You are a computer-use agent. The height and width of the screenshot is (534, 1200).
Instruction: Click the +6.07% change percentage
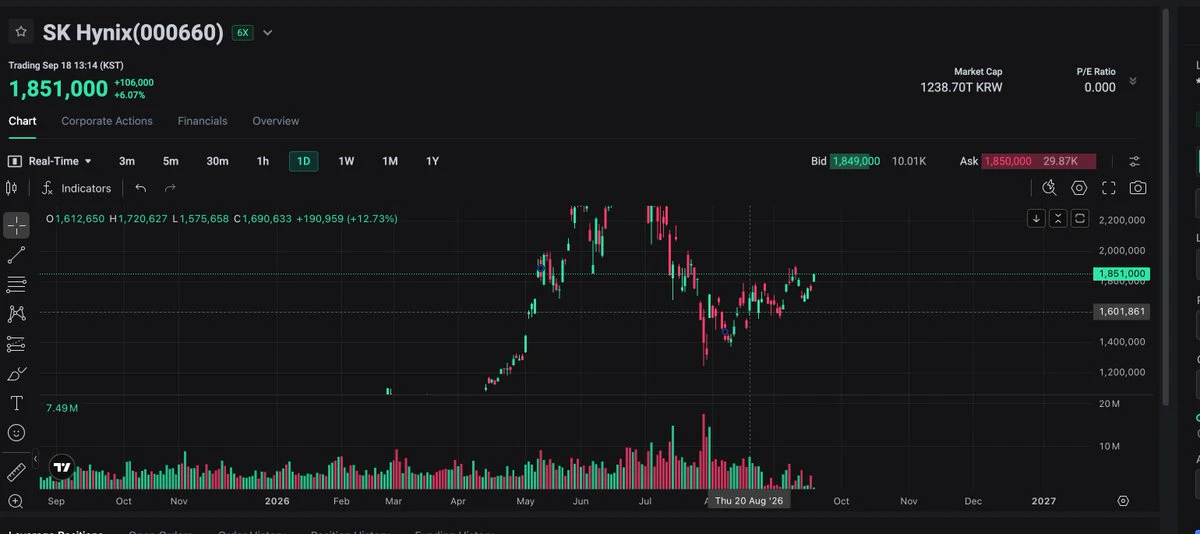130,95
